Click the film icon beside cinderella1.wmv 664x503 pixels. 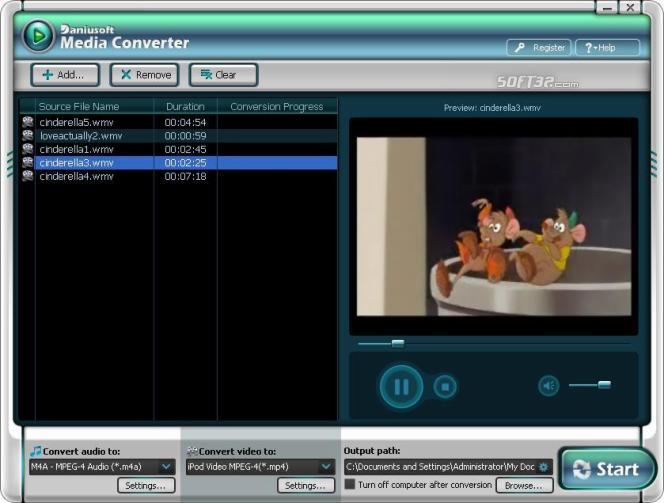[28, 149]
